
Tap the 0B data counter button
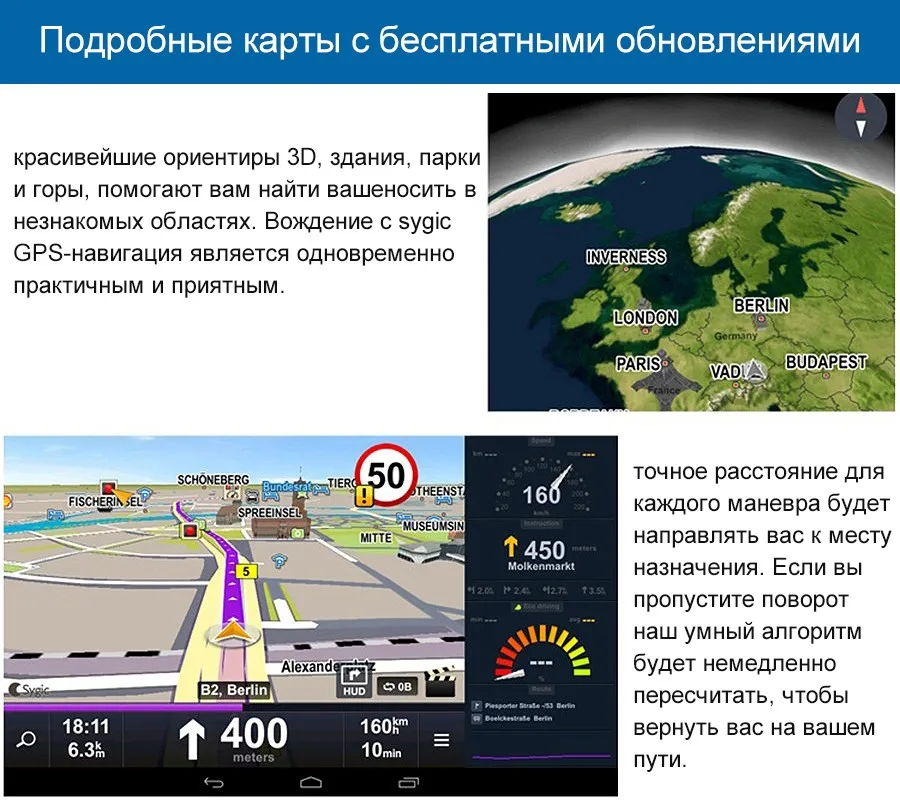(x=397, y=686)
